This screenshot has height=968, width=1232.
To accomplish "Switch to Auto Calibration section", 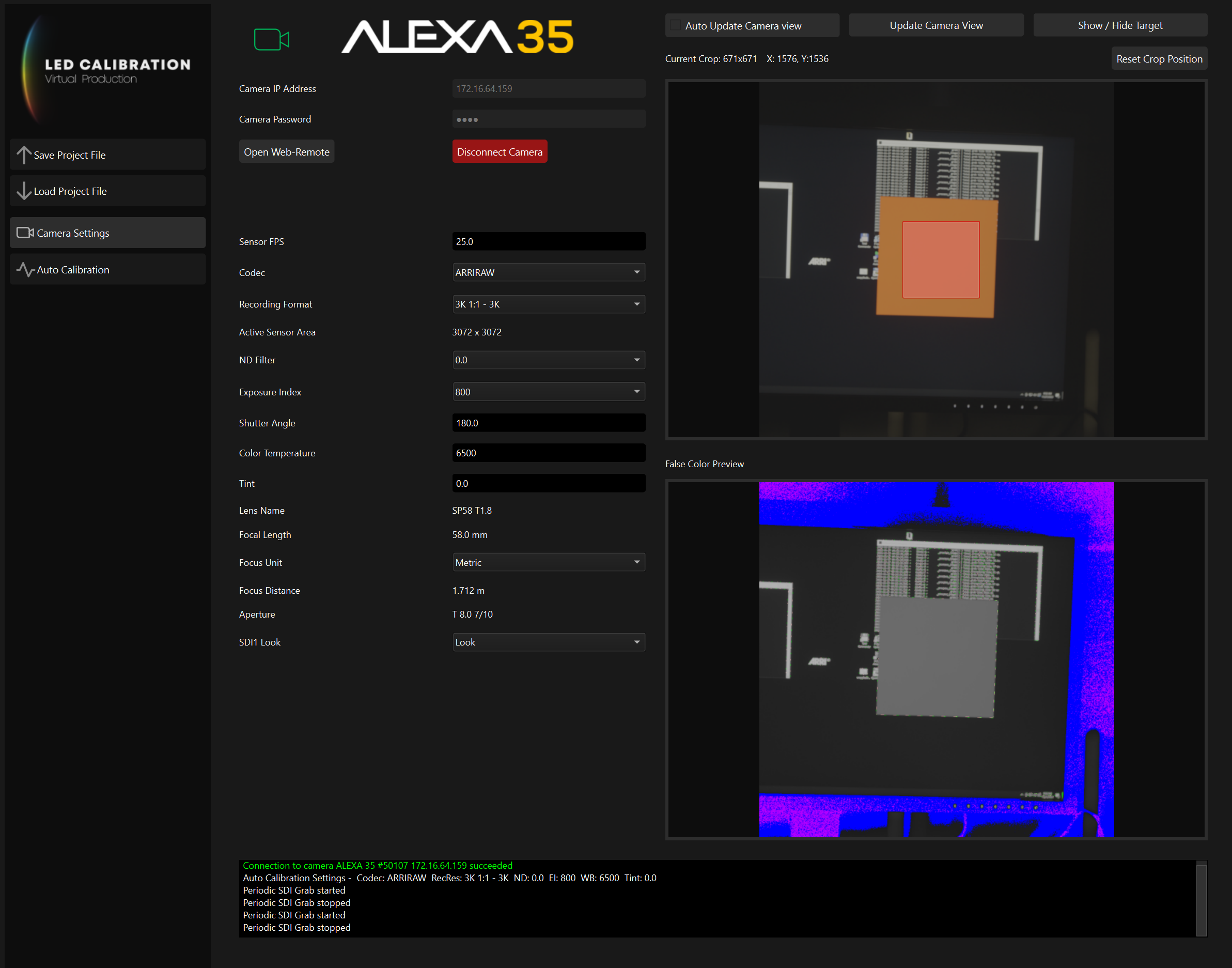I will 107,269.
